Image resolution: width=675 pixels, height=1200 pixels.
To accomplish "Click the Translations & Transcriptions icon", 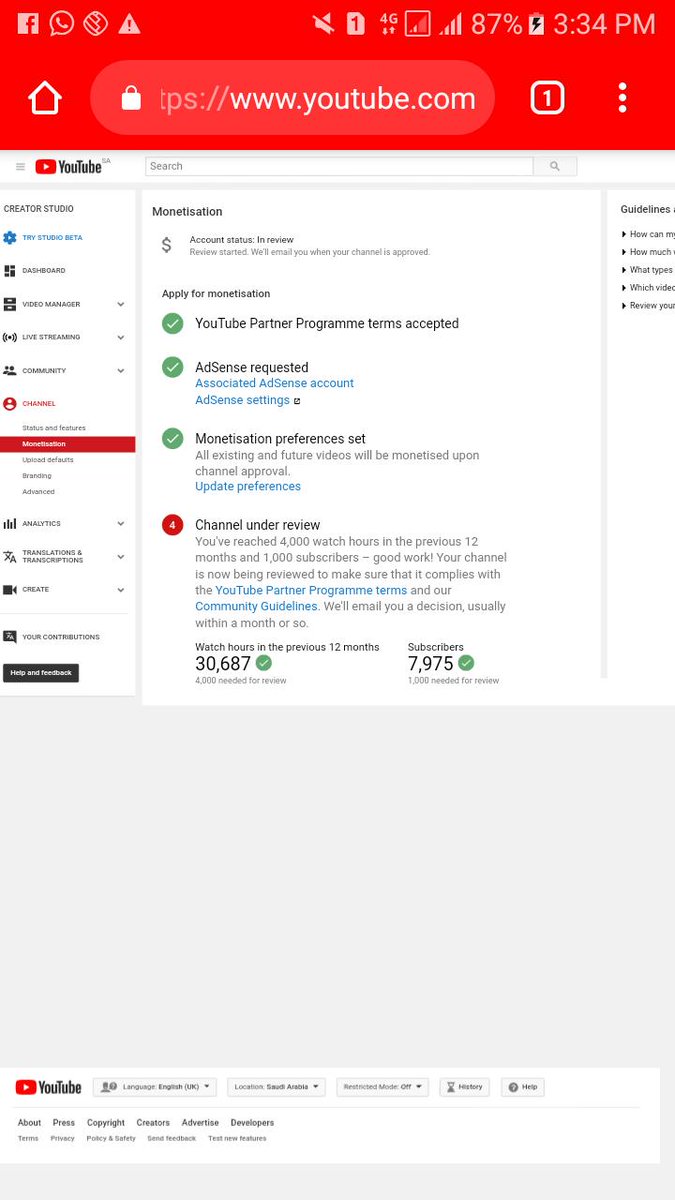I will coord(10,556).
